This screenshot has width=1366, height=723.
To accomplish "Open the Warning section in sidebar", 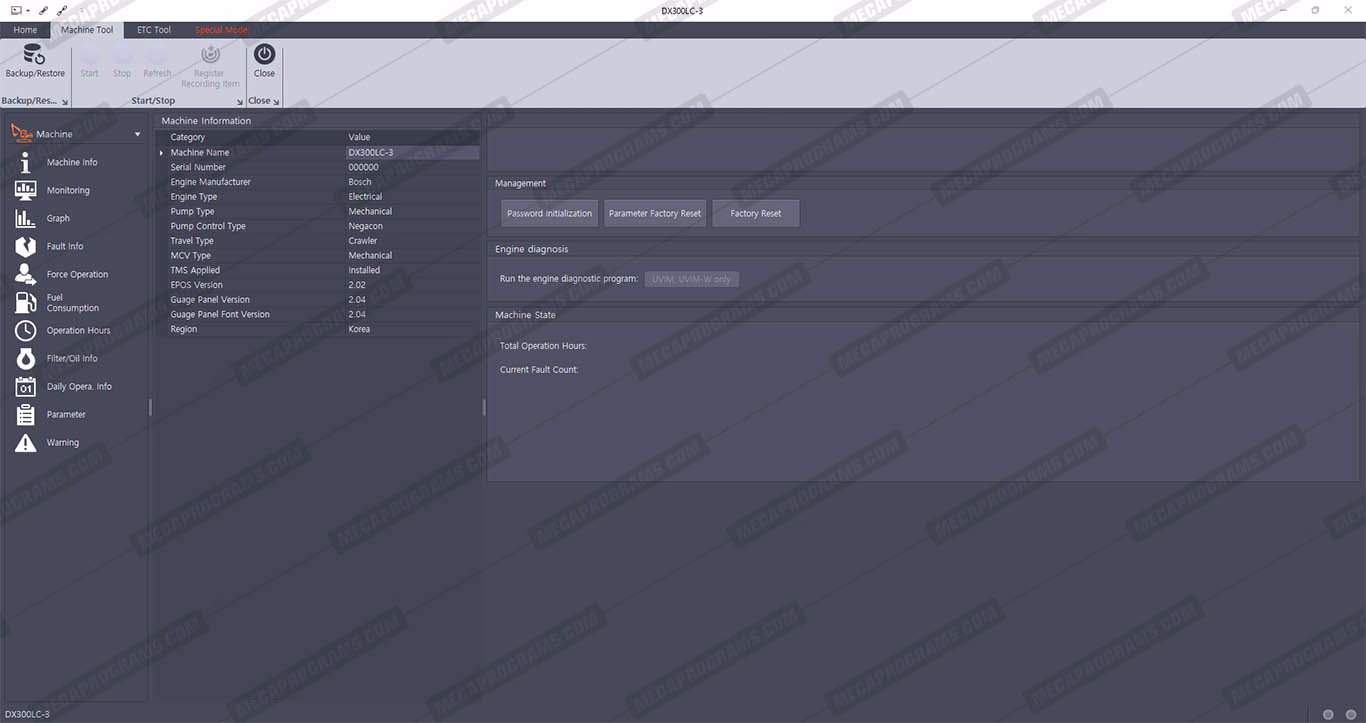I will (62, 442).
